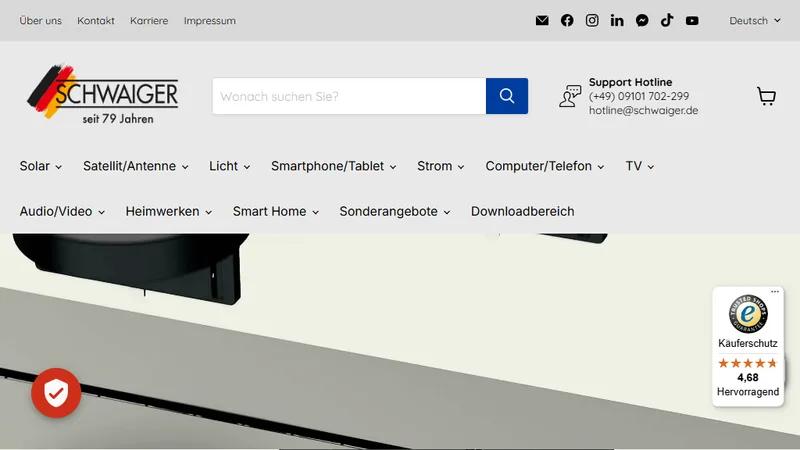Image resolution: width=800 pixels, height=450 pixels.
Task: Expand the TV menu
Action: [x=640, y=166]
